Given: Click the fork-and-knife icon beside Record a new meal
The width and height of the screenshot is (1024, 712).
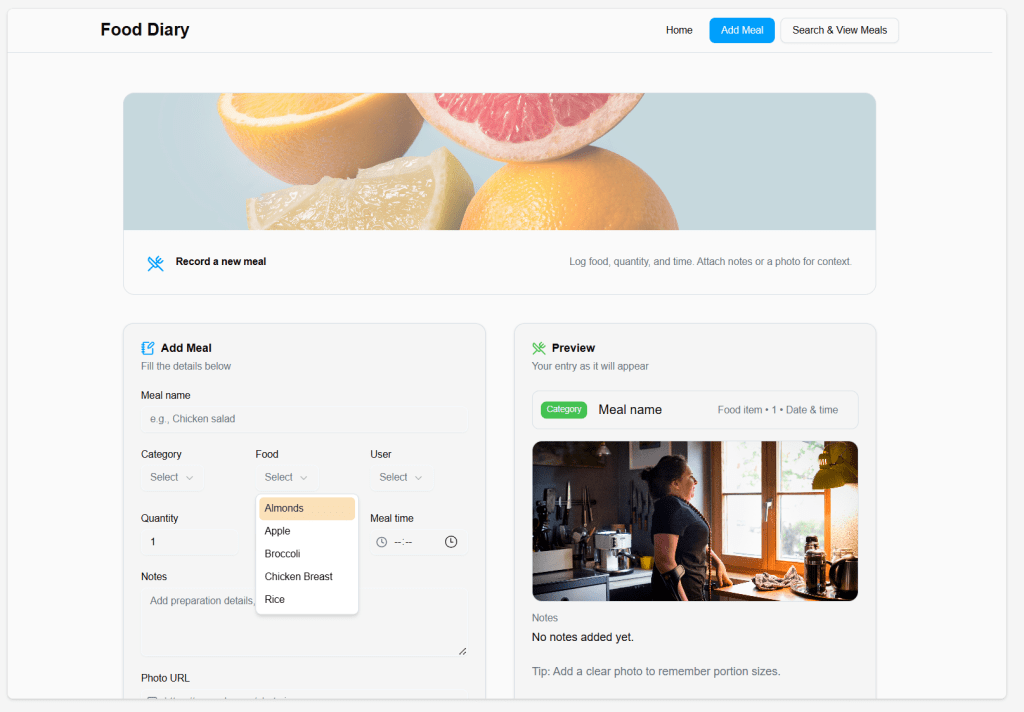Looking at the screenshot, I should tap(156, 263).
